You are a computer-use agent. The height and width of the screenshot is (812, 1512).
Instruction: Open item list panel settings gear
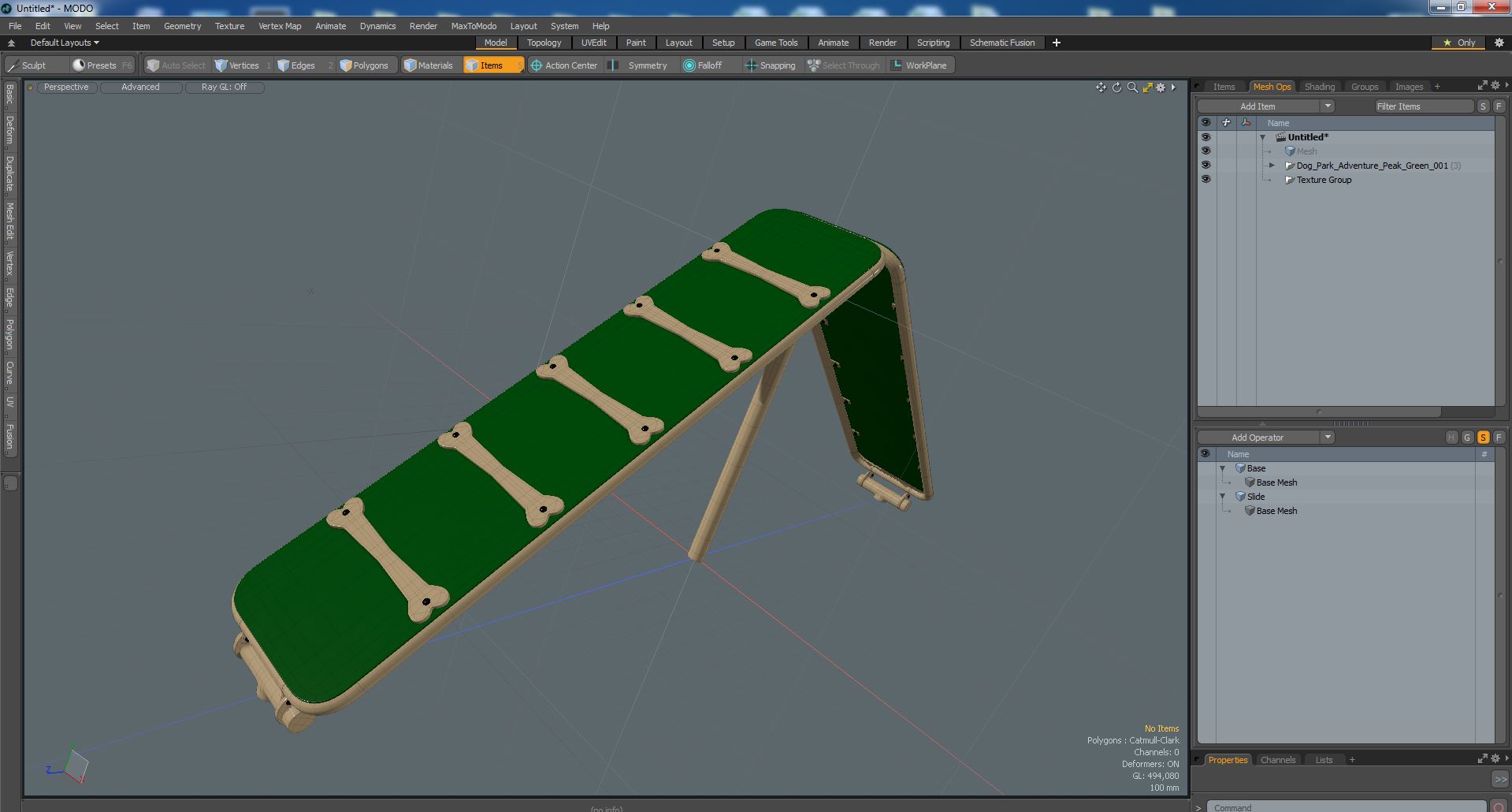click(1496, 85)
